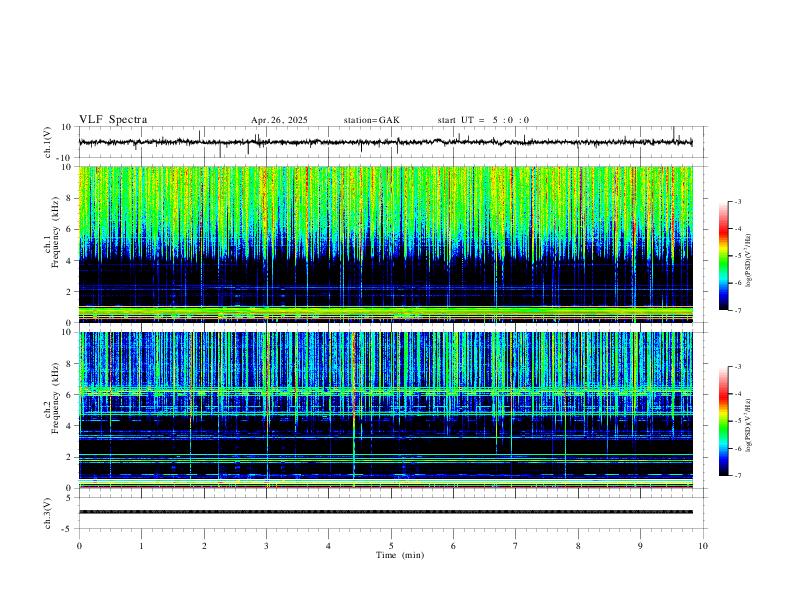Click the "8" kHz tick on ch.1 axis
Viewport: 792px width, 612px height.
[x=70, y=198]
